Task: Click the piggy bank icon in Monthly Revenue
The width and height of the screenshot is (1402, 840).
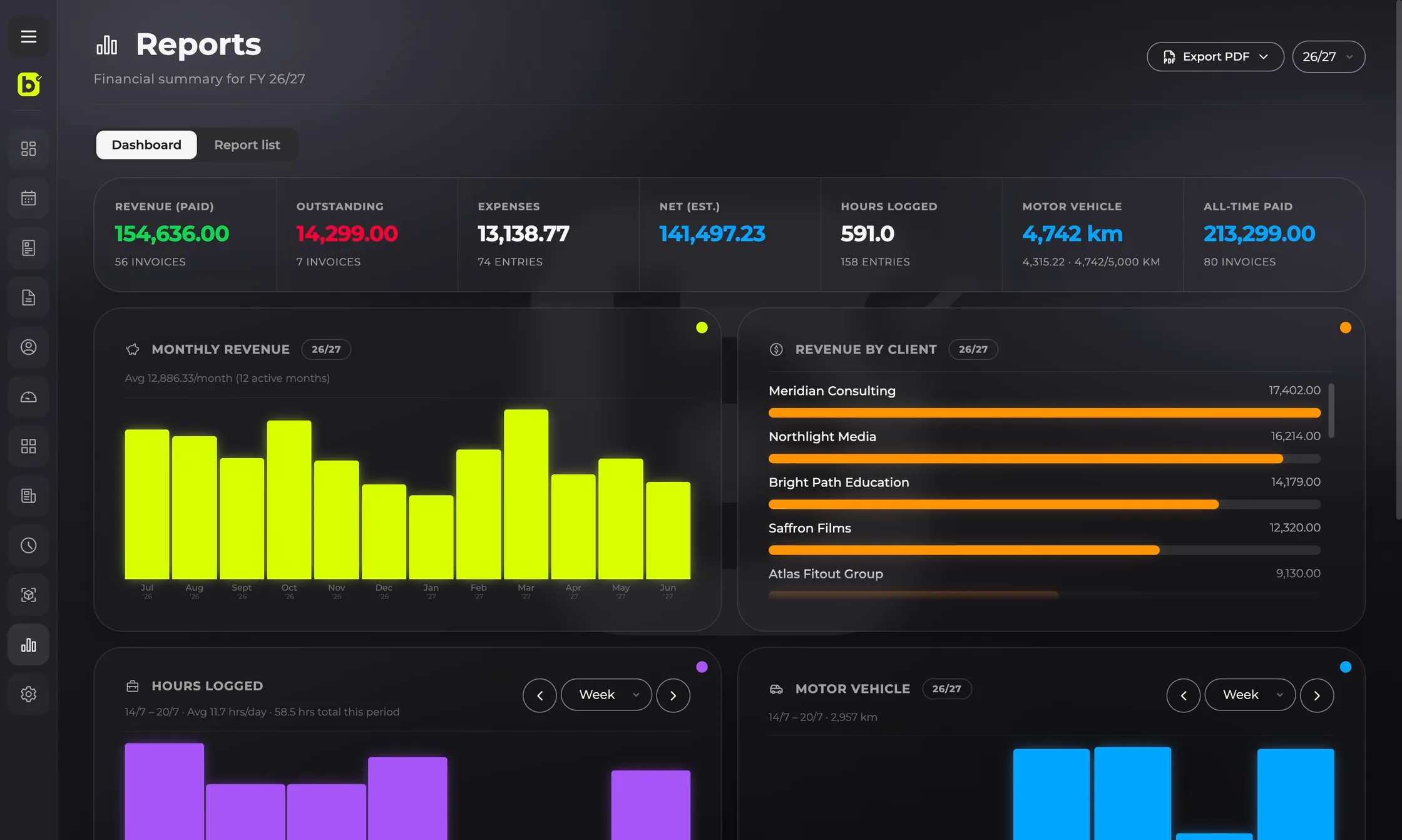Action: tap(133, 349)
